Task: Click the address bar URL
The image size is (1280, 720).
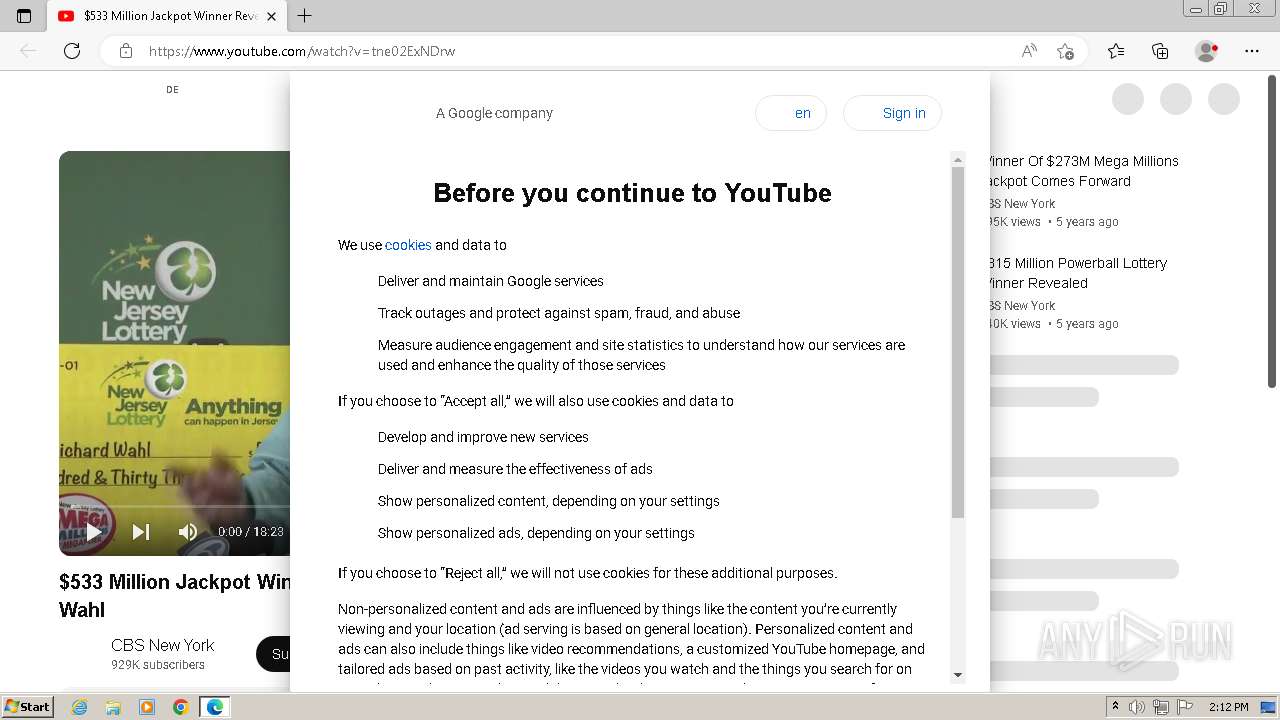Action: (x=302, y=51)
